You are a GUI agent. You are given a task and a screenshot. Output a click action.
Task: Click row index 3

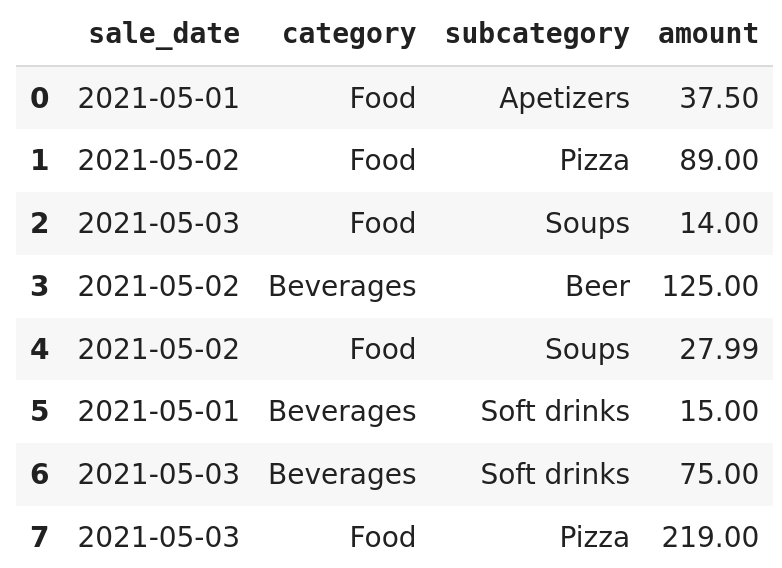(x=40, y=287)
